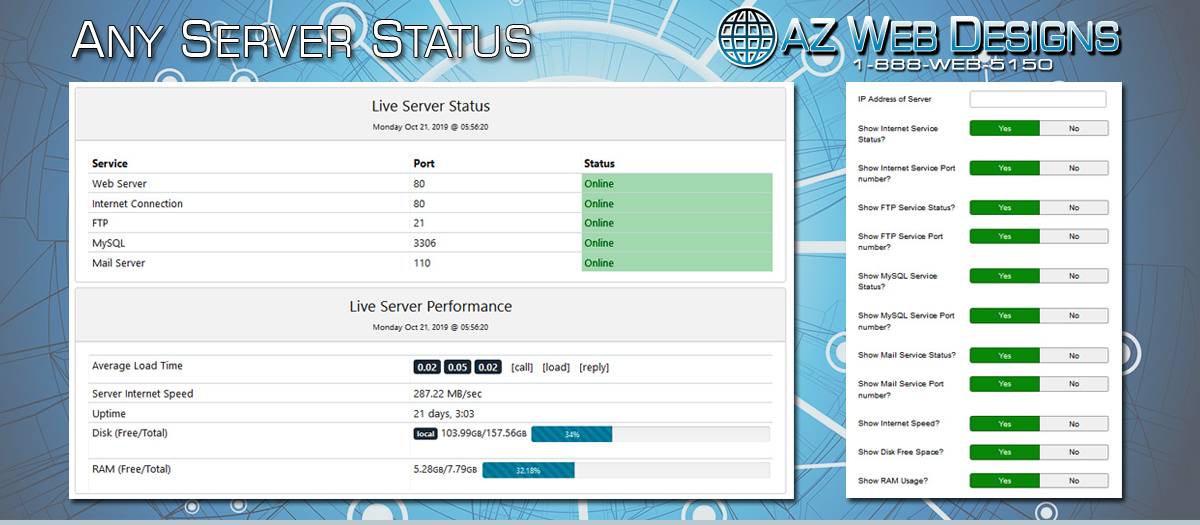
Task: Click the [reply] link
Action: tap(594, 367)
